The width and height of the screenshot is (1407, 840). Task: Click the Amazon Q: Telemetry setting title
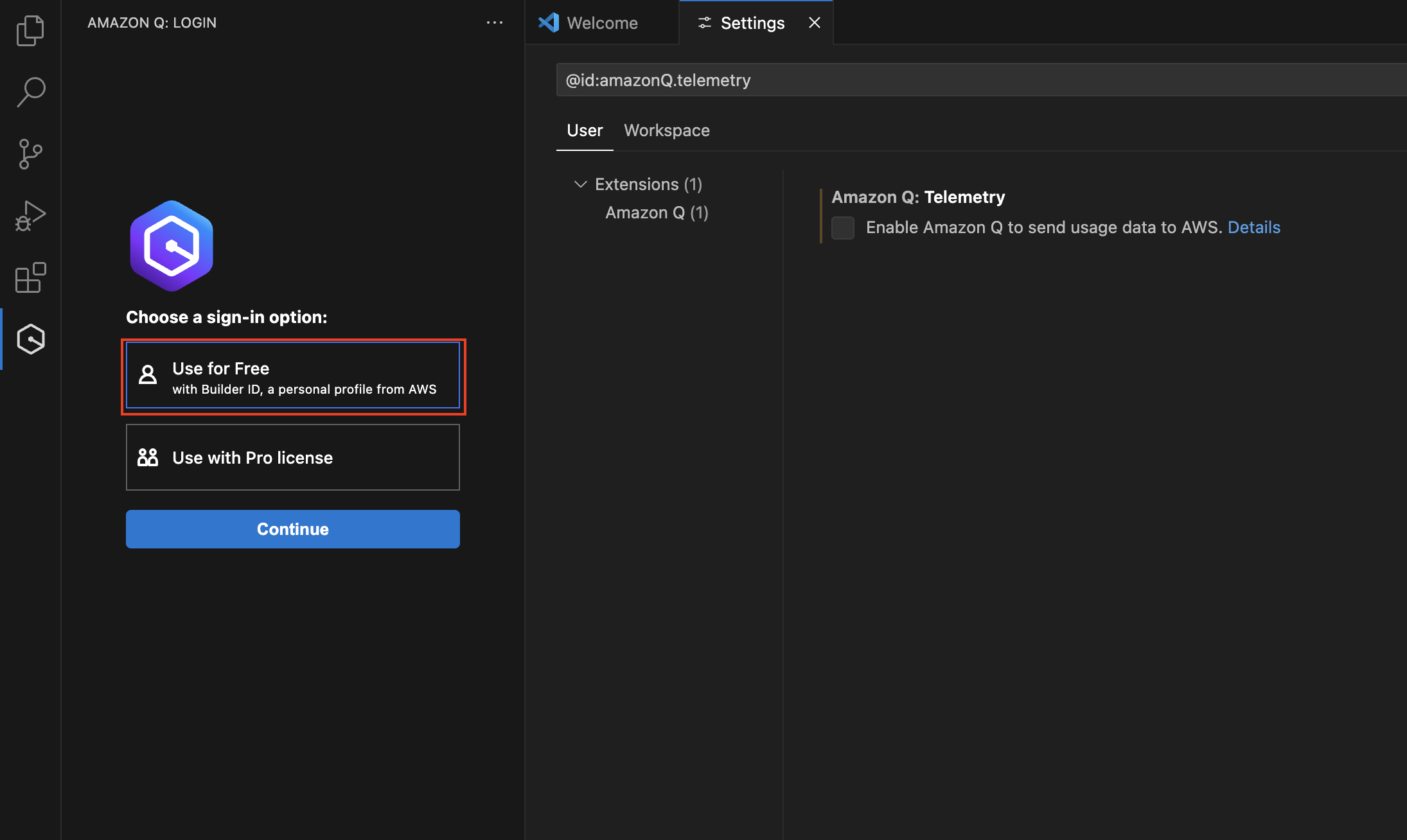[918, 197]
